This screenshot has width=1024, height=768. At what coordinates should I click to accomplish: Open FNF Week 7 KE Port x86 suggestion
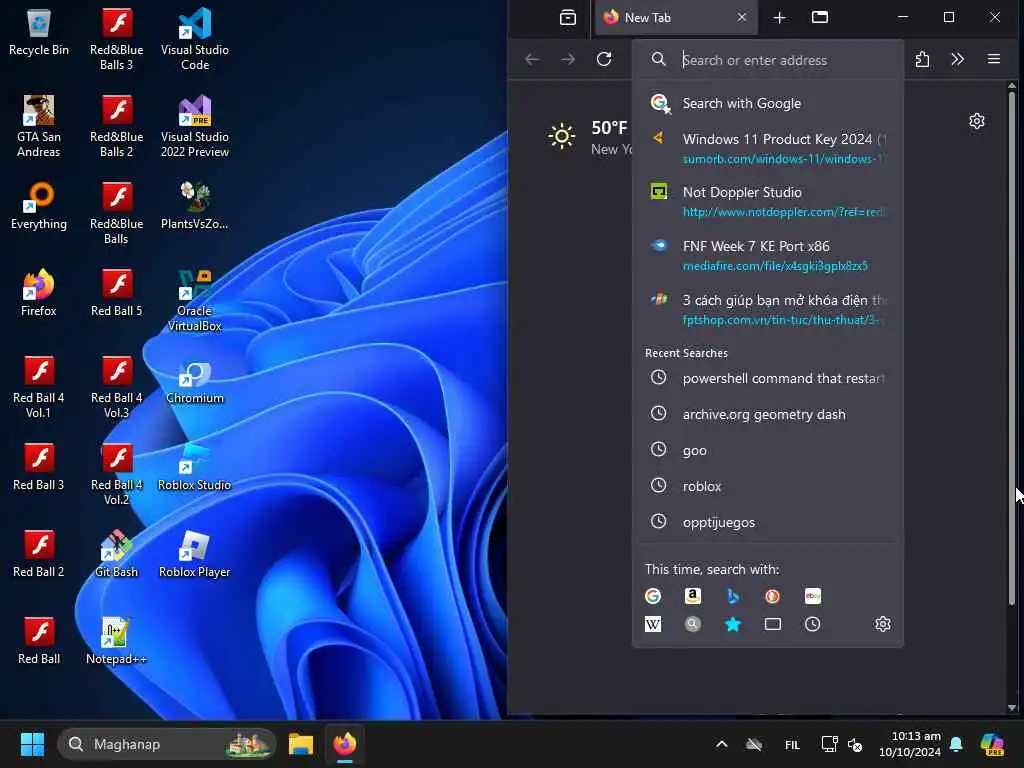click(x=767, y=255)
